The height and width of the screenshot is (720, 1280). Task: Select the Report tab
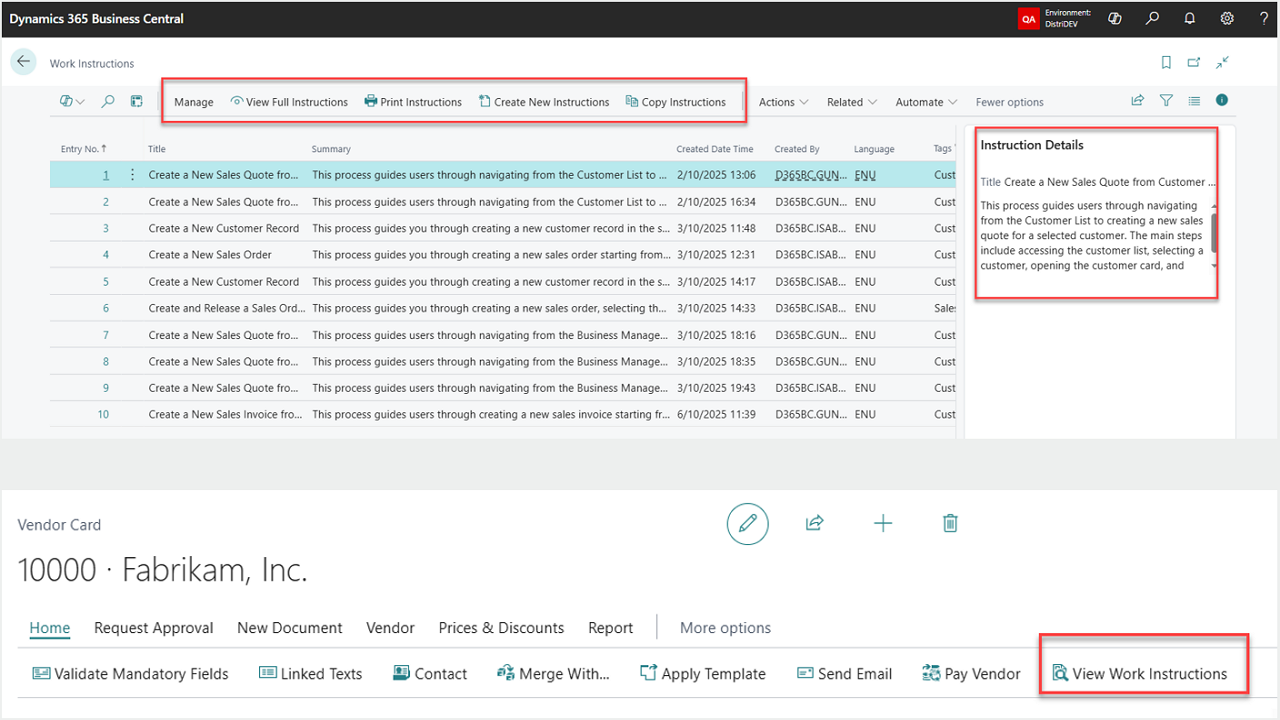611,628
